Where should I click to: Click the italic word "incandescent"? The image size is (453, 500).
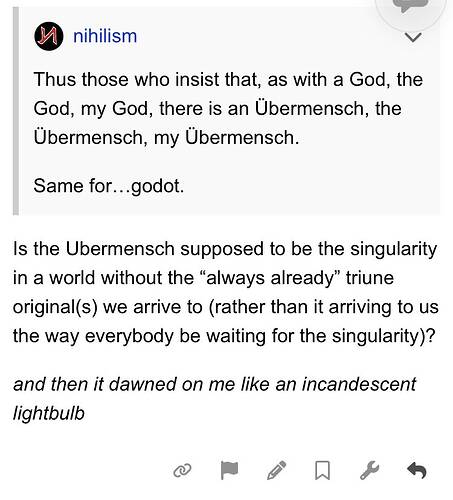point(359,384)
